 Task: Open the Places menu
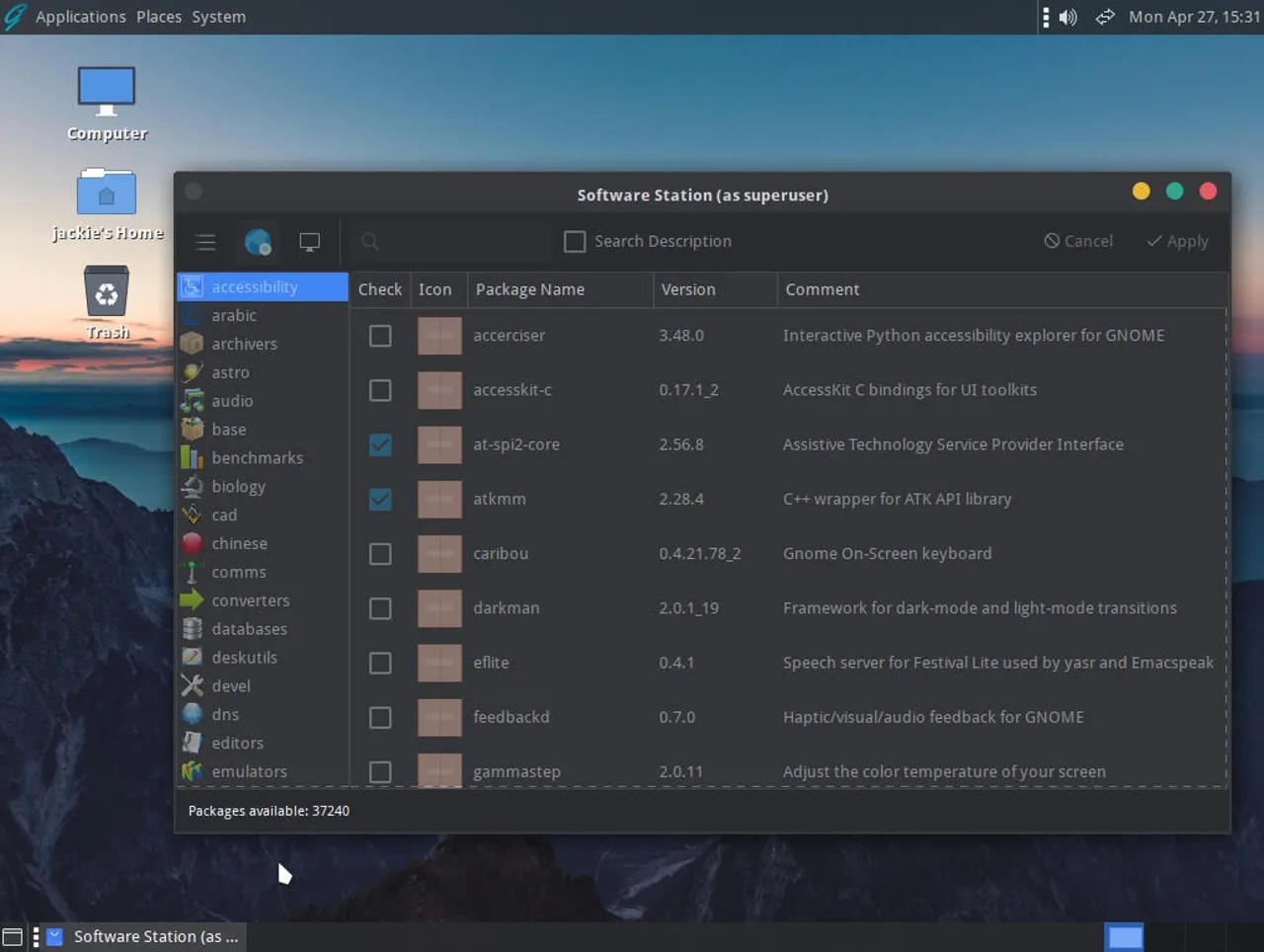pyautogui.click(x=159, y=17)
